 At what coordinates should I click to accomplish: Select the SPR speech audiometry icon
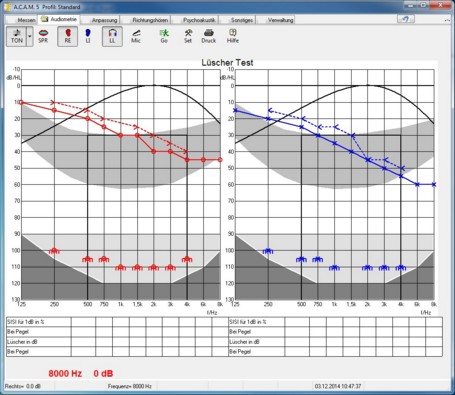click(x=43, y=36)
